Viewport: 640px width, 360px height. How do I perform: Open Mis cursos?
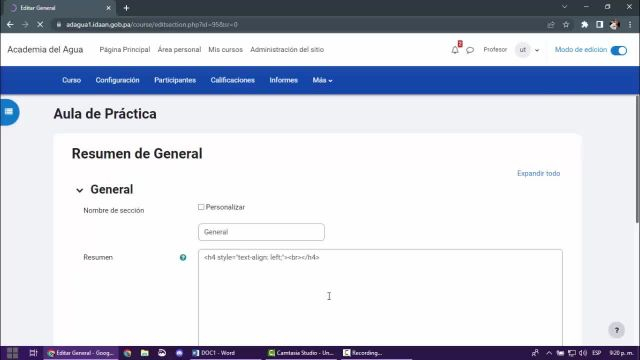tap(225, 49)
